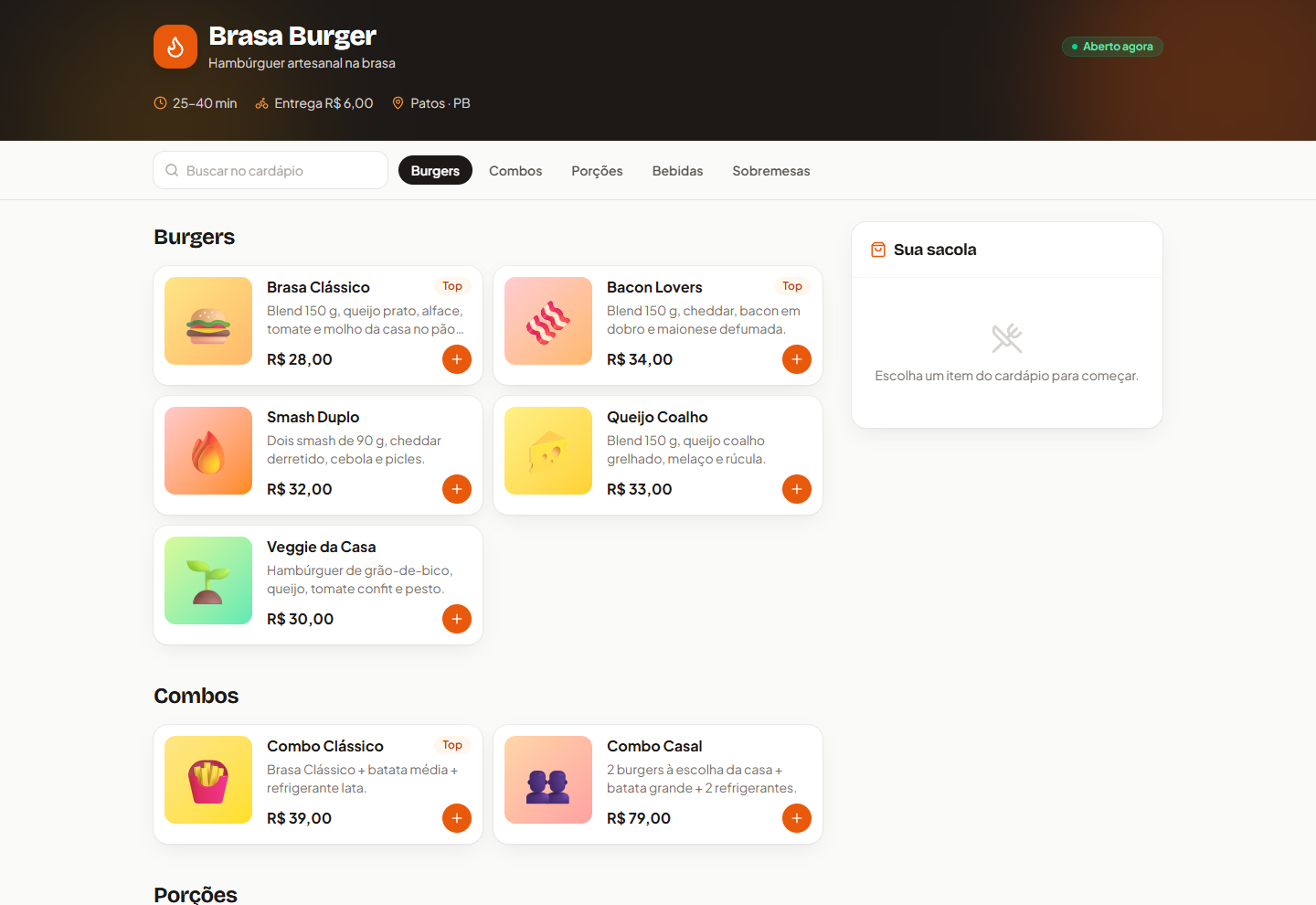Add Smash Duplo using plus icon
1316x905 pixels.
(x=457, y=489)
